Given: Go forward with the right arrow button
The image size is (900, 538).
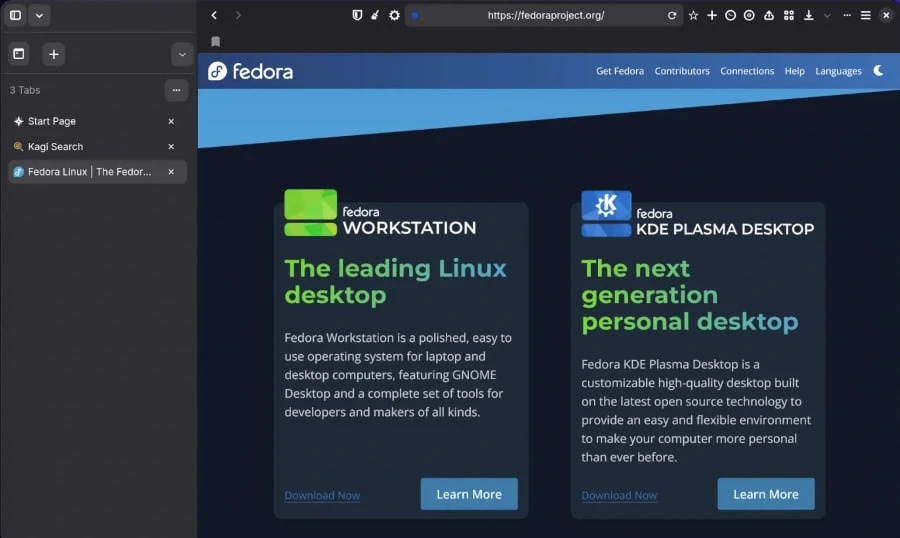Looking at the screenshot, I should coord(238,16).
